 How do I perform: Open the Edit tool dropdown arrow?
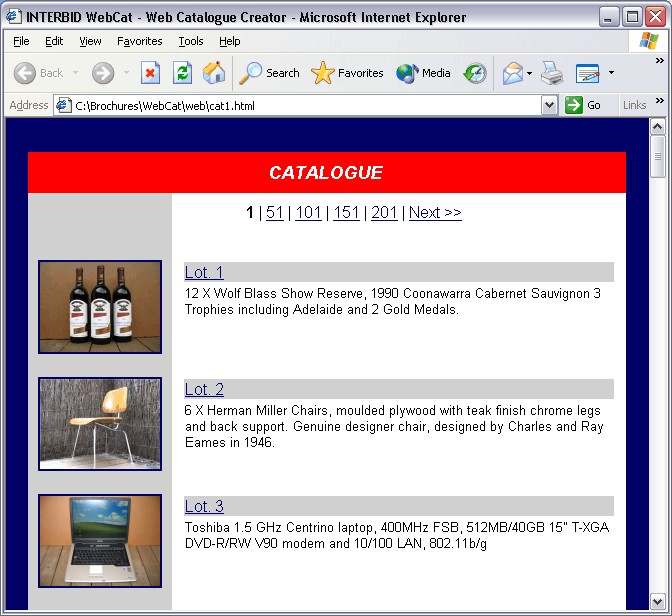pyautogui.click(x=612, y=73)
